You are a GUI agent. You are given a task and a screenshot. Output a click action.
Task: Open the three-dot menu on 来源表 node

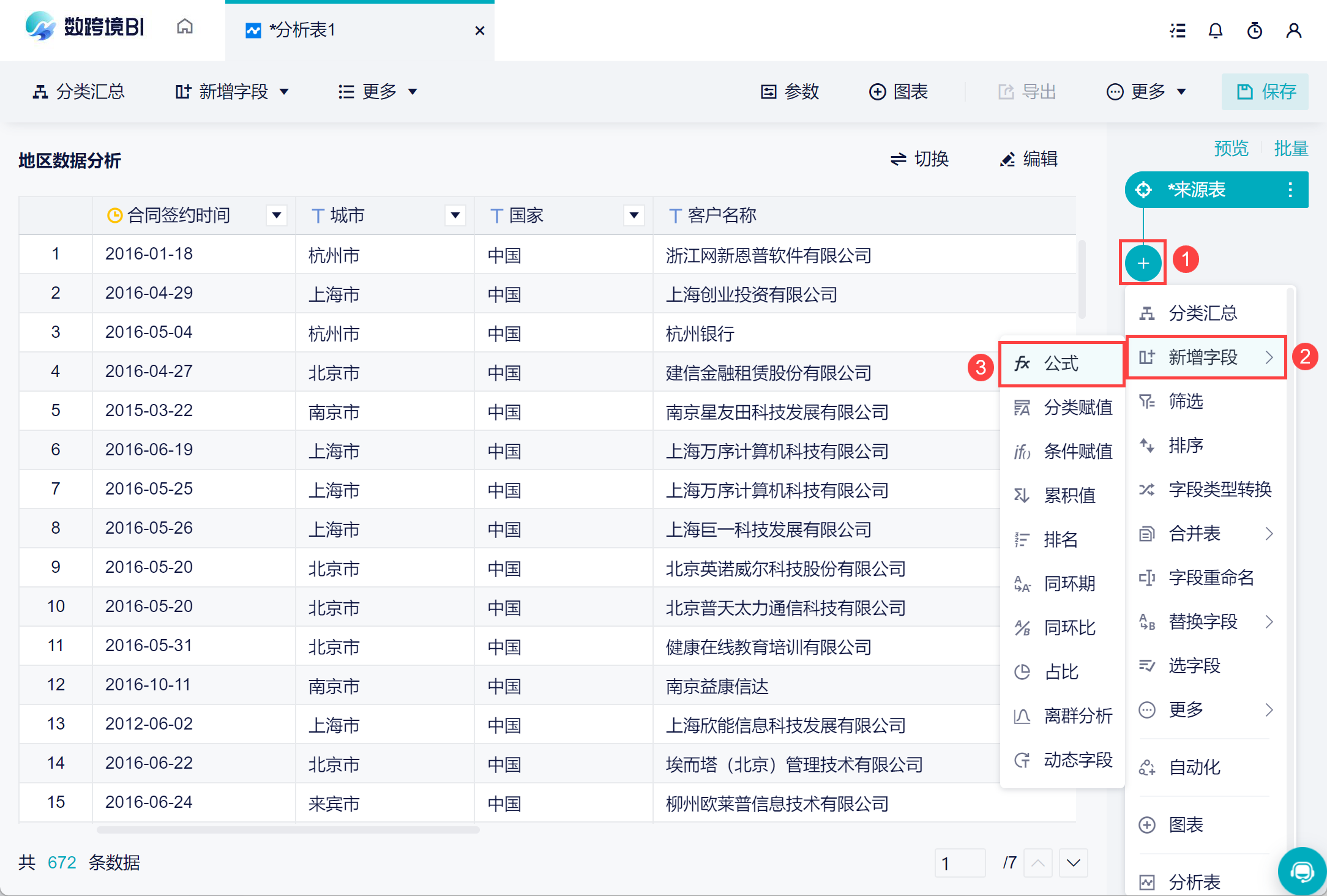[1290, 190]
